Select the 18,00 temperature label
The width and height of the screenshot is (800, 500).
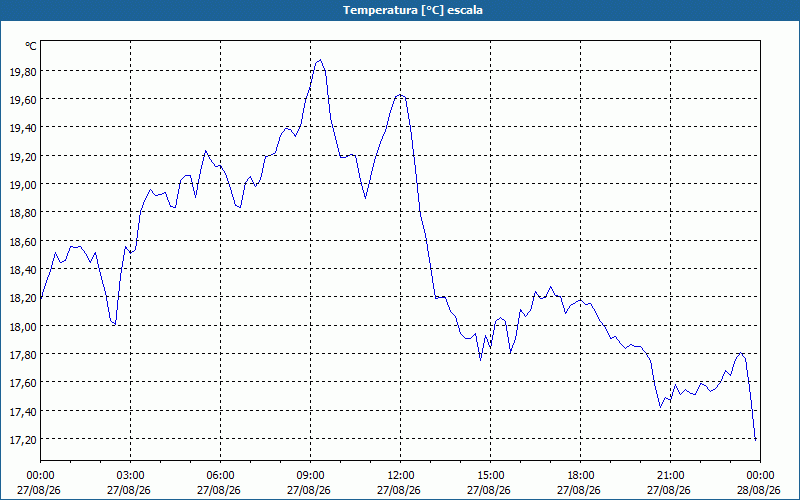point(23,326)
